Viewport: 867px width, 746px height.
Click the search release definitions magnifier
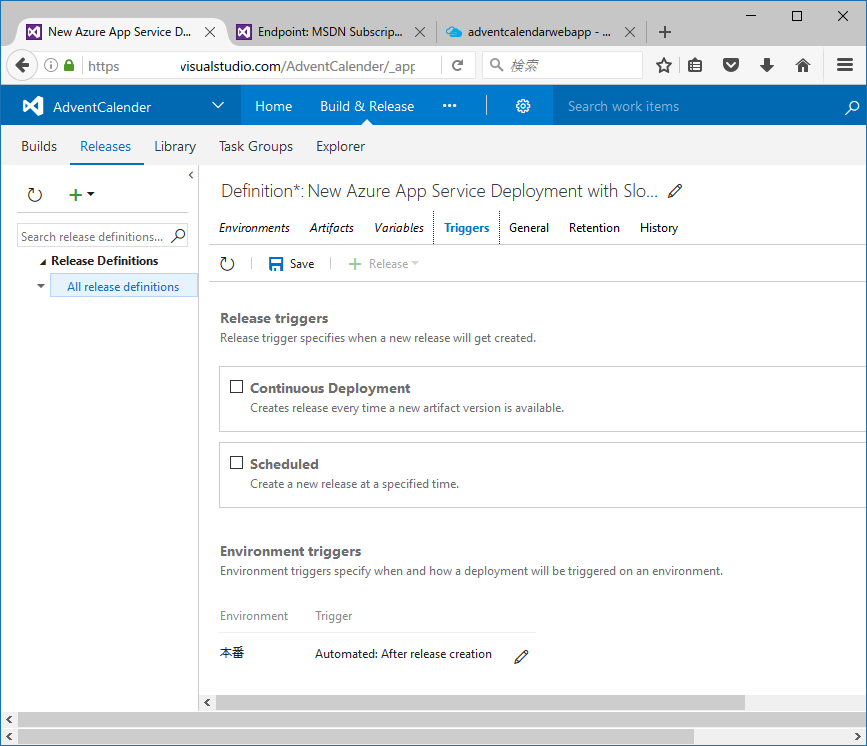click(x=178, y=236)
